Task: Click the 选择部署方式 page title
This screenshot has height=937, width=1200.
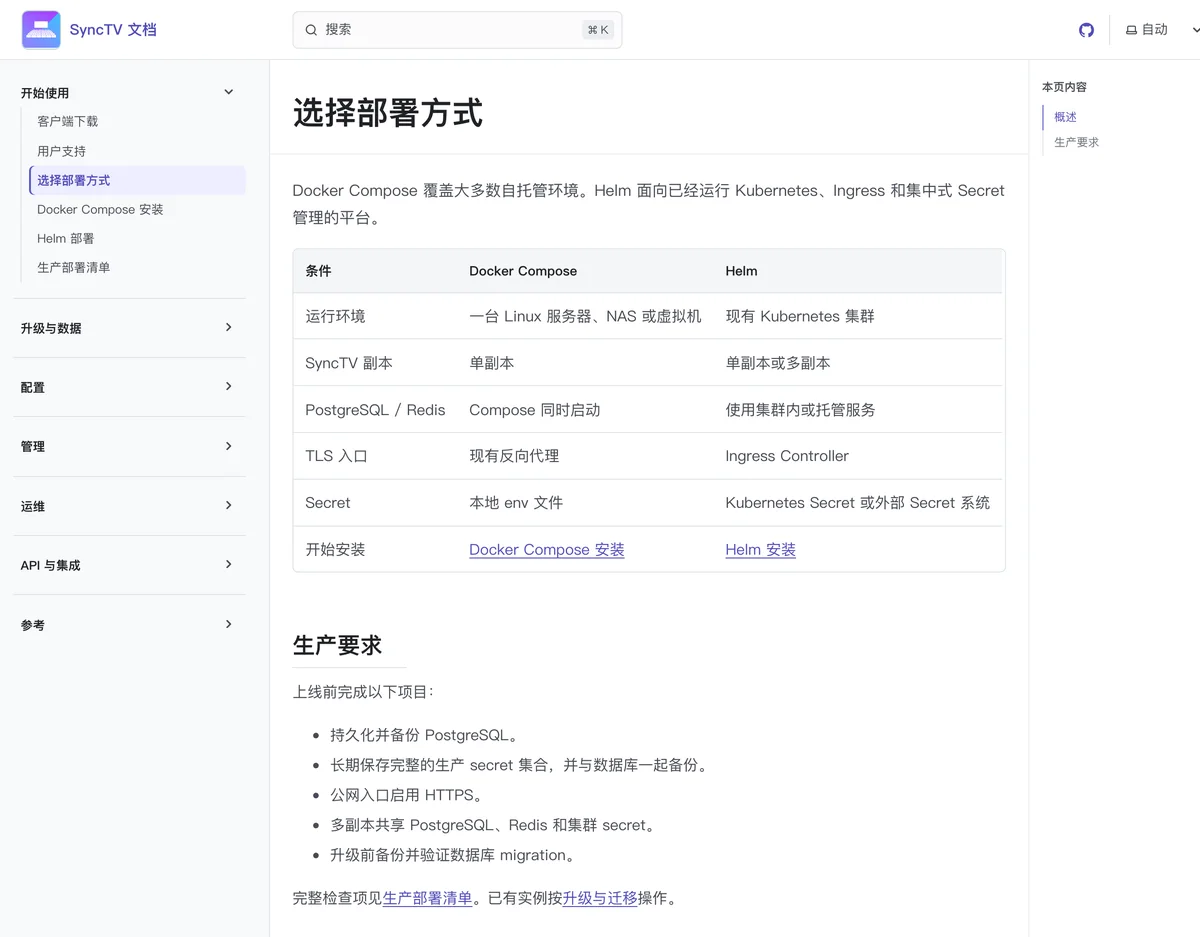Action: point(388,113)
